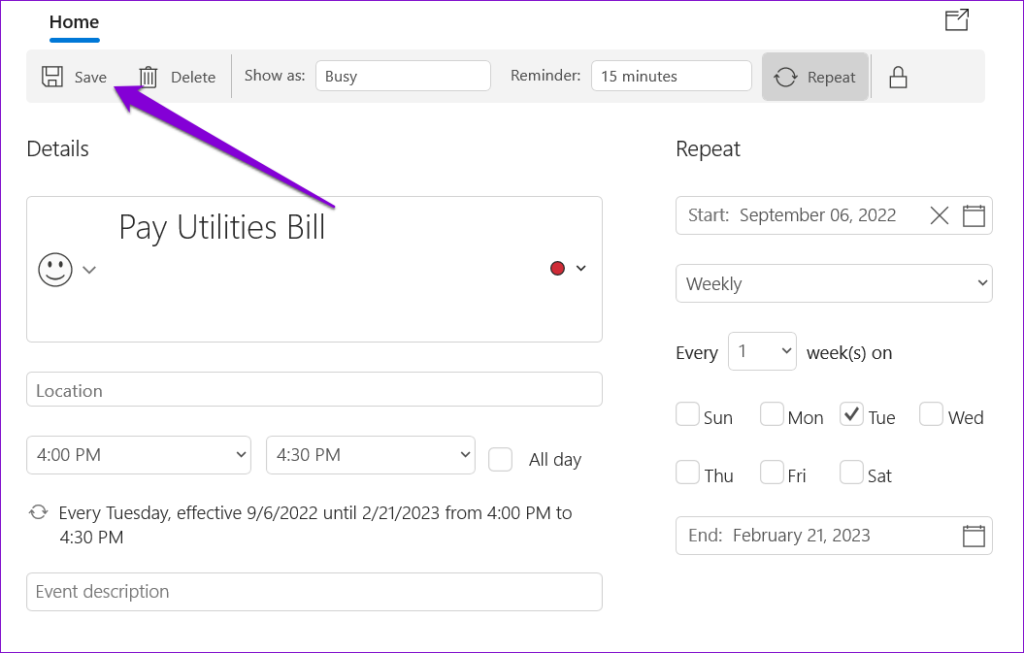Clear the Start date with the X icon
The height and width of the screenshot is (653, 1024).
pos(938,215)
